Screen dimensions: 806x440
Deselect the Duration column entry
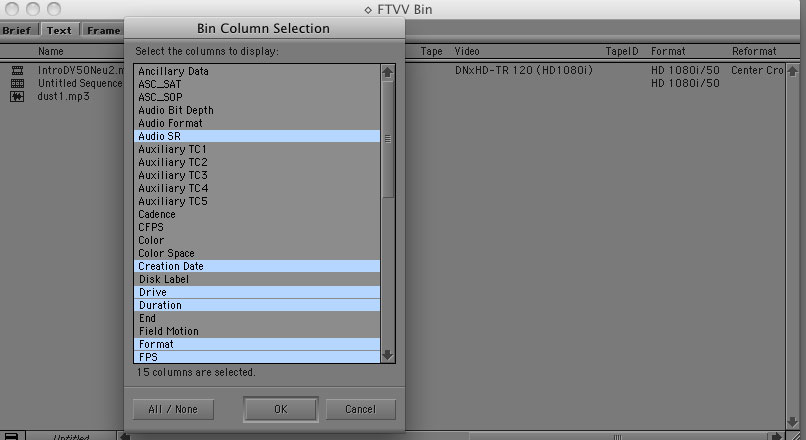point(258,305)
